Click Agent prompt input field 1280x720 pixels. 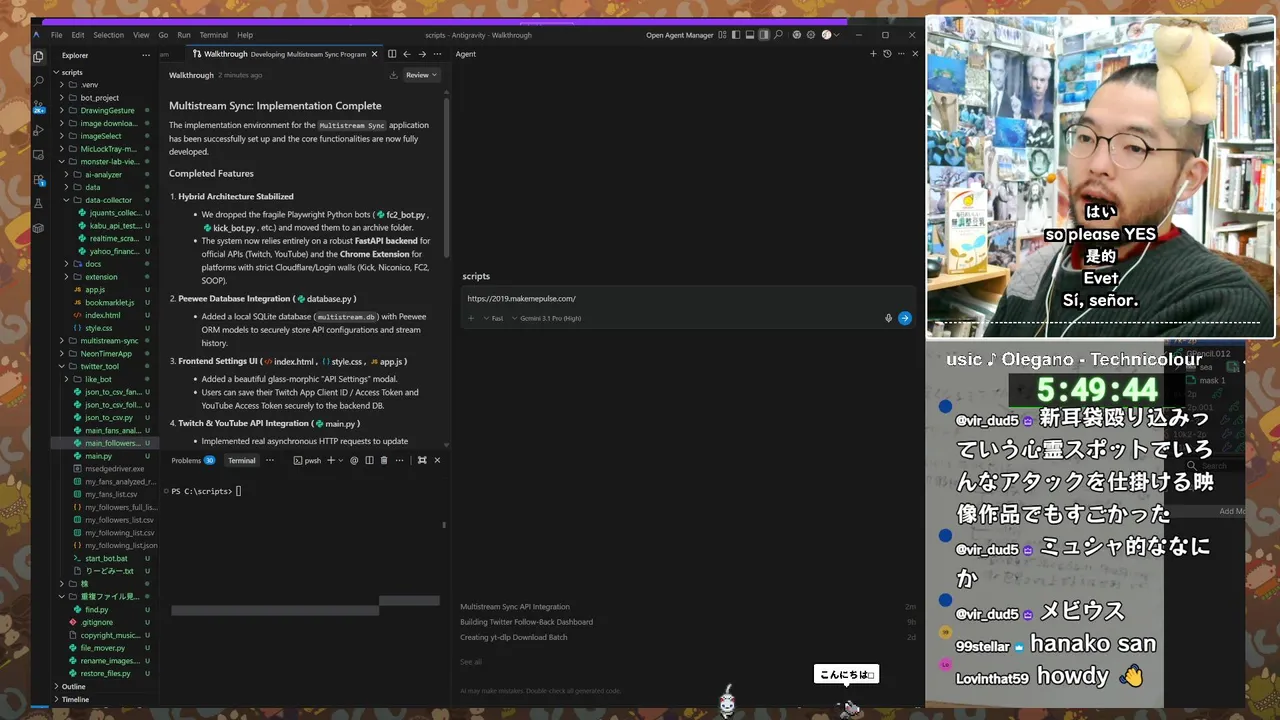pyautogui.click(x=688, y=298)
